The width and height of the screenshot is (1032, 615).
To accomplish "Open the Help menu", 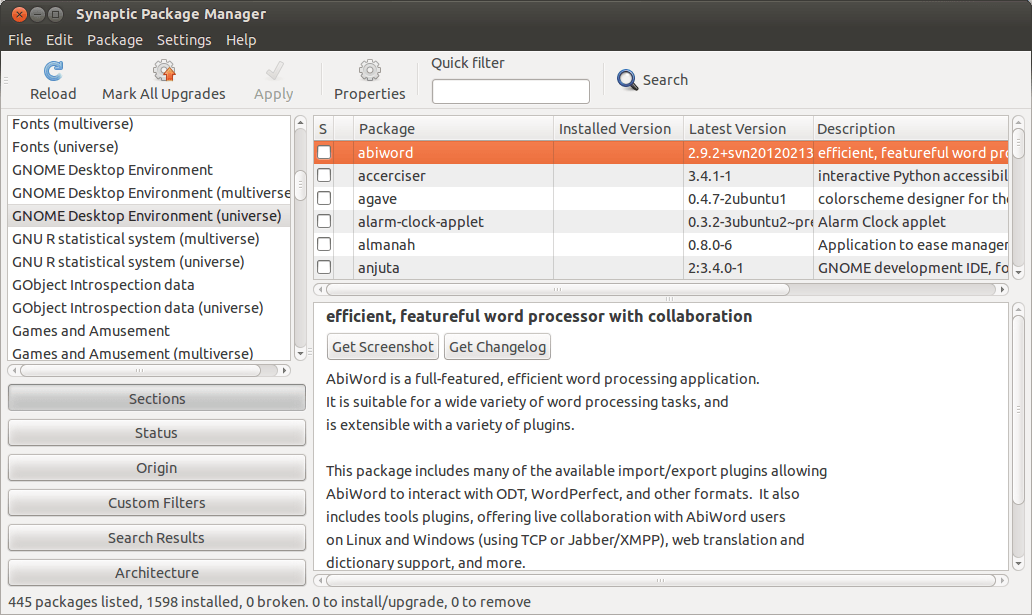I will (241, 40).
